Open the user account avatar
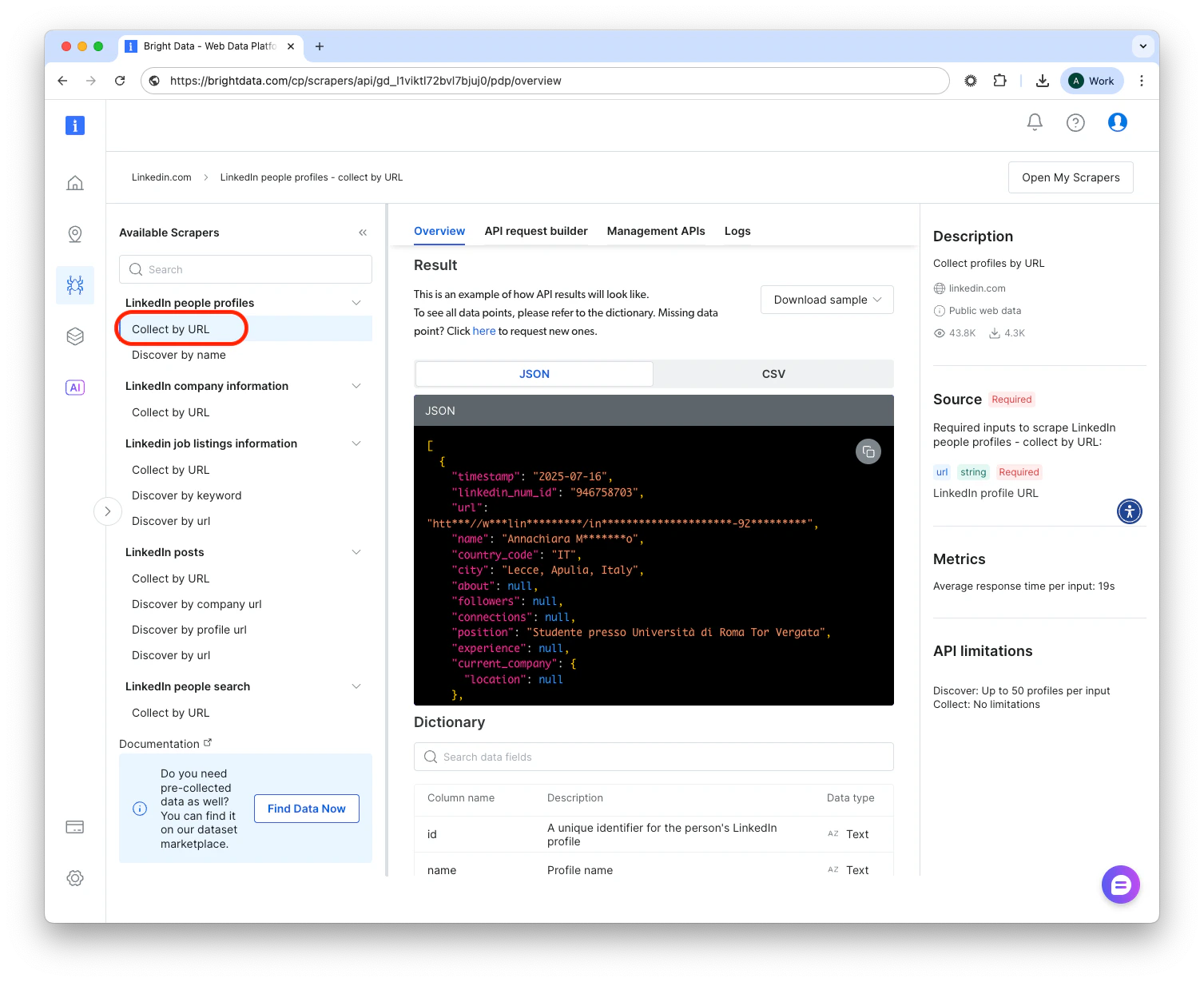Viewport: 1204px width, 982px height. point(1118,122)
